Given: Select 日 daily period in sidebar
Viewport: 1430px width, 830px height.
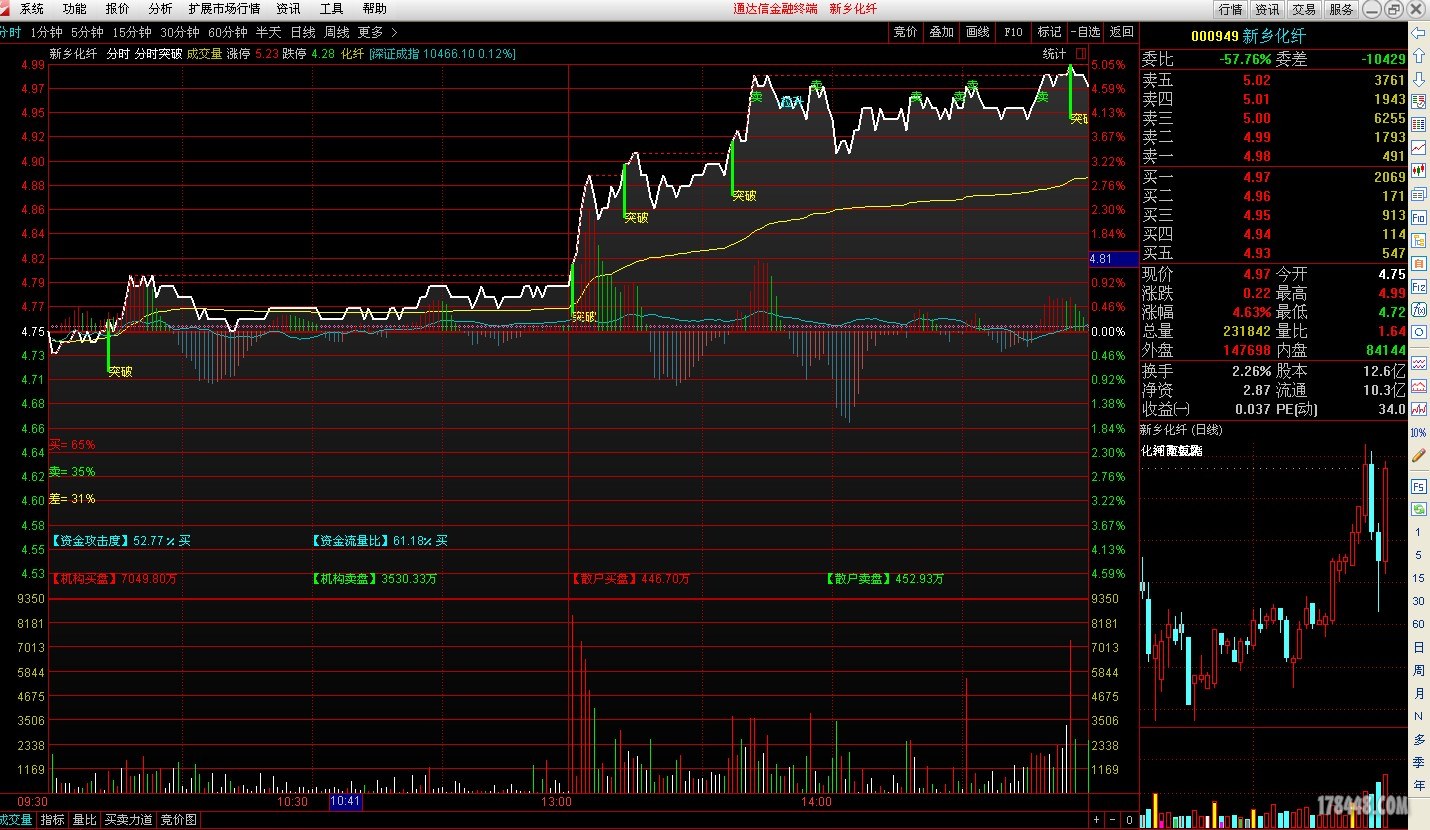Looking at the screenshot, I should click(1418, 647).
